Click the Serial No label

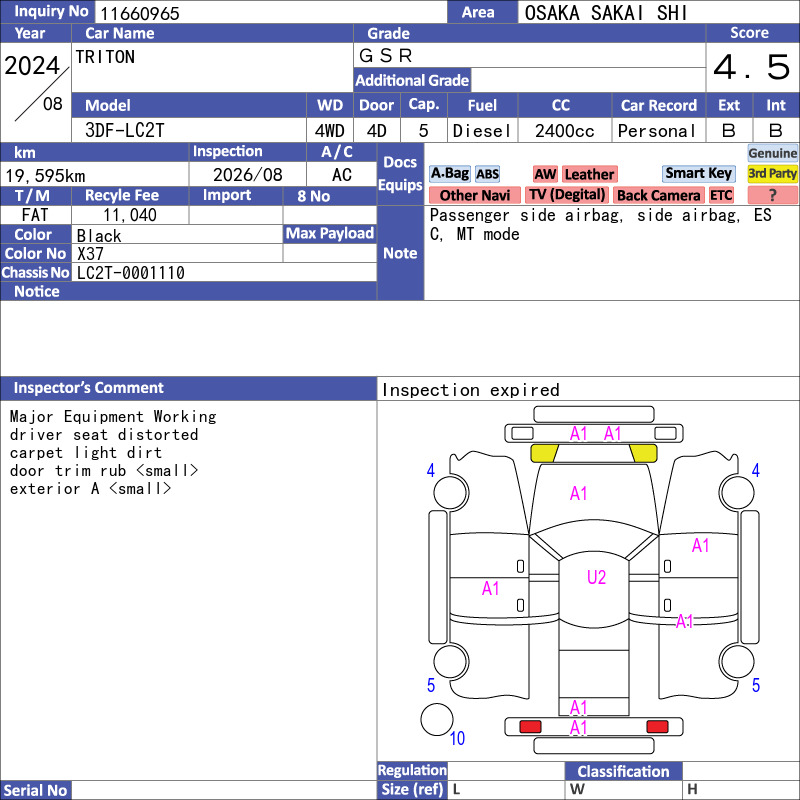point(35,790)
